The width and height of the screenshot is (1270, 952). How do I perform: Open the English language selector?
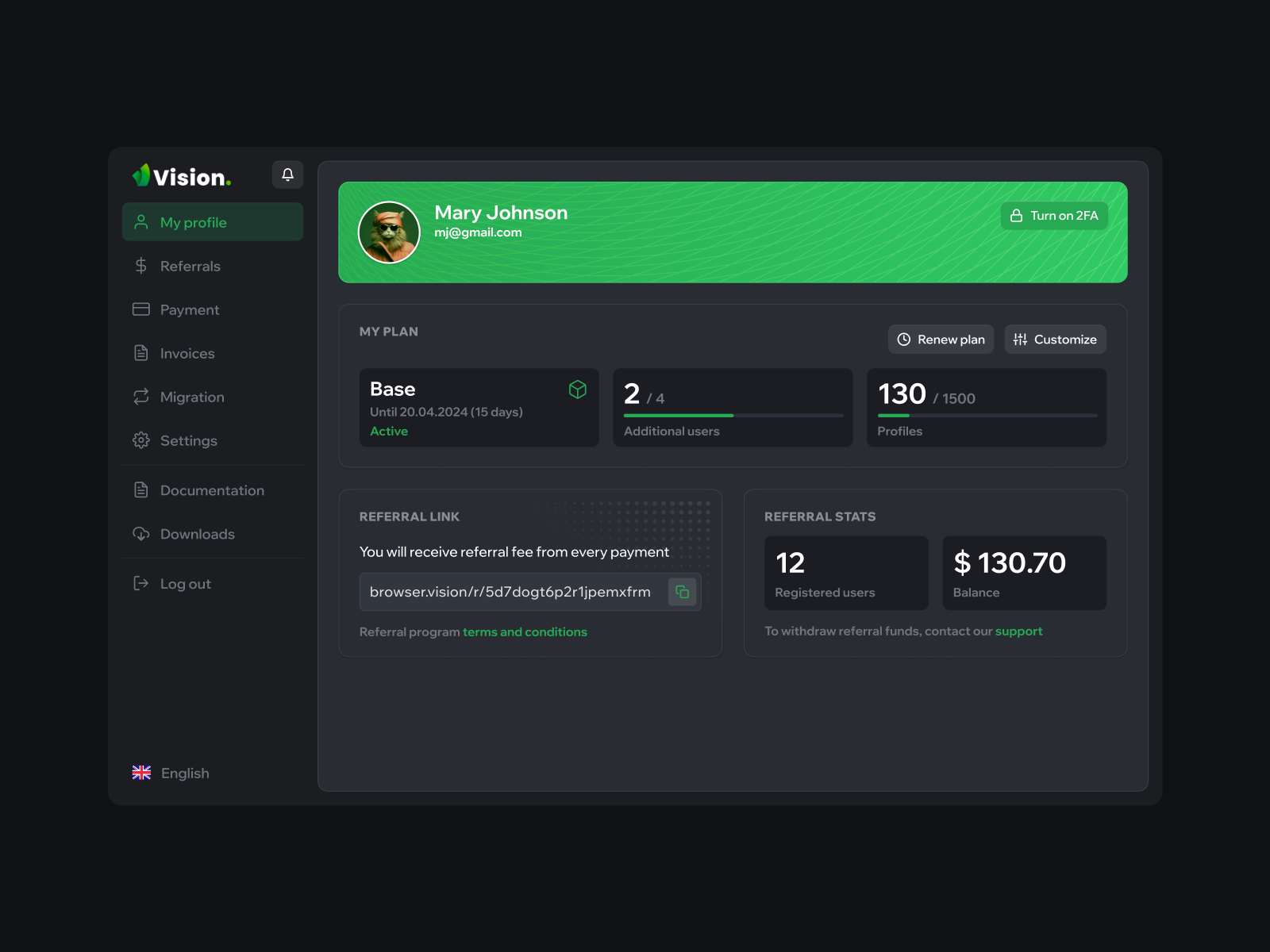pyautogui.click(x=171, y=773)
